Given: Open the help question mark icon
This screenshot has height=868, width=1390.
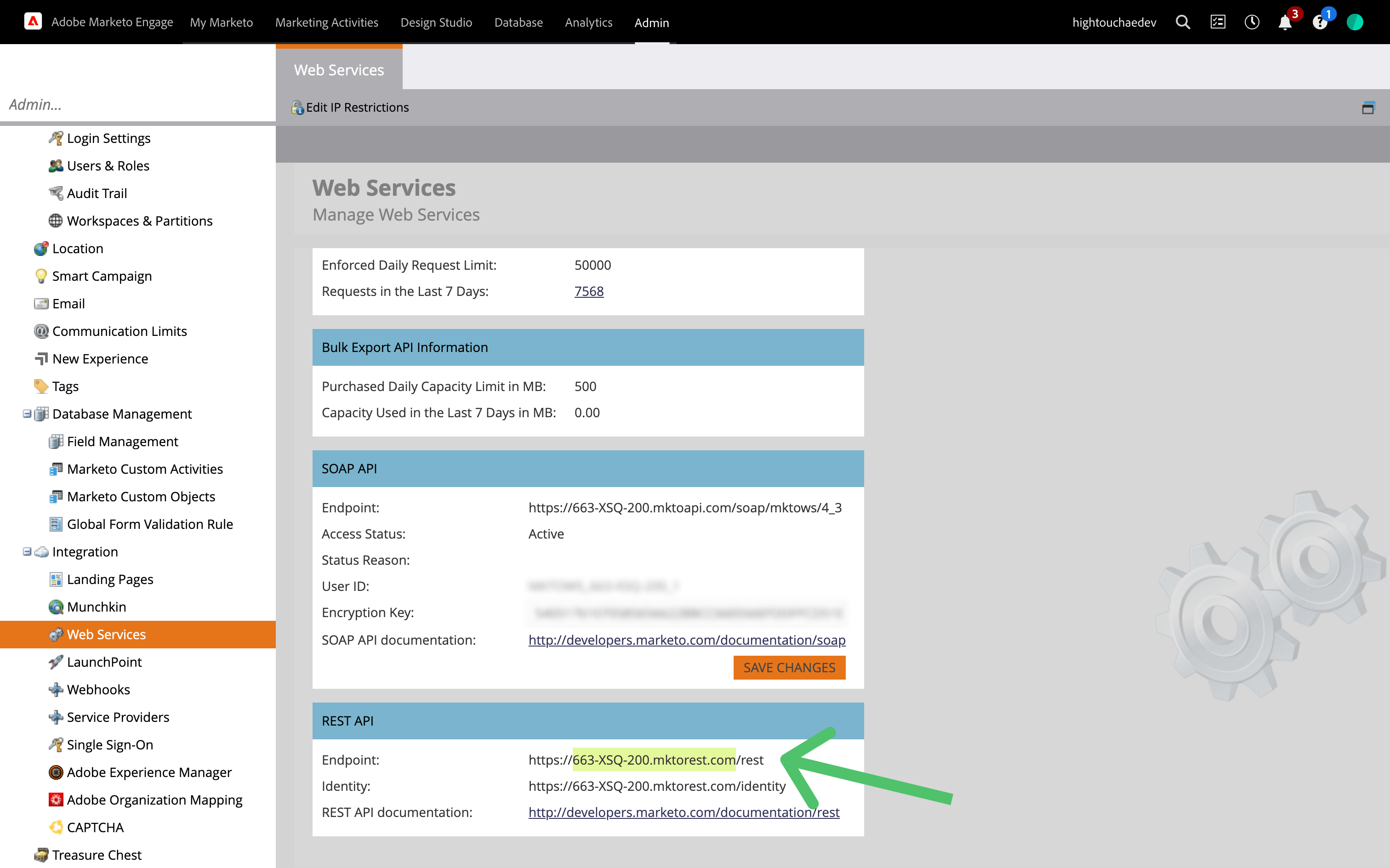Looking at the screenshot, I should tap(1319, 23).
